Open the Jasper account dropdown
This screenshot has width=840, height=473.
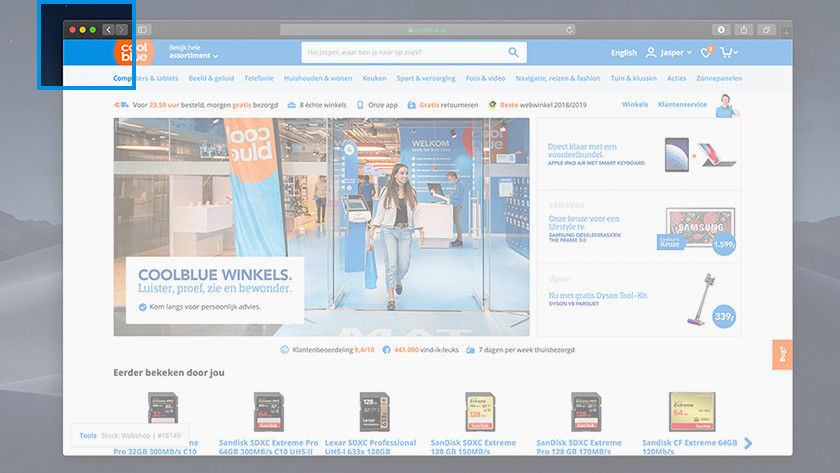pyautogui.click(x=669, y=53)
